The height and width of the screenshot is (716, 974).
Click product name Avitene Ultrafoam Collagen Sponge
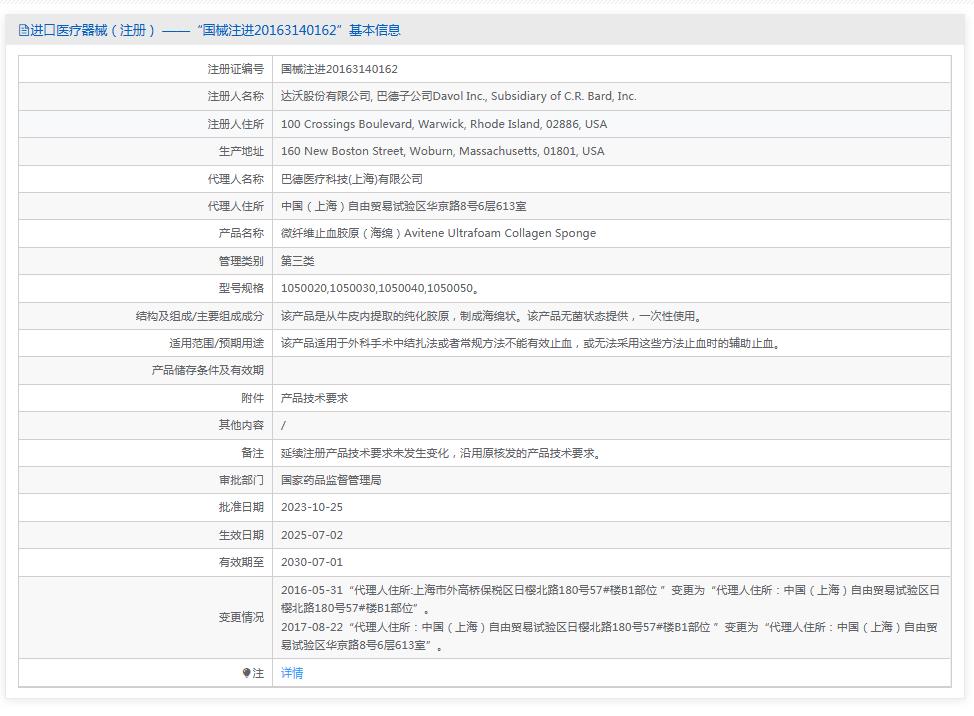pyautogui.click(x=438, y=233)
